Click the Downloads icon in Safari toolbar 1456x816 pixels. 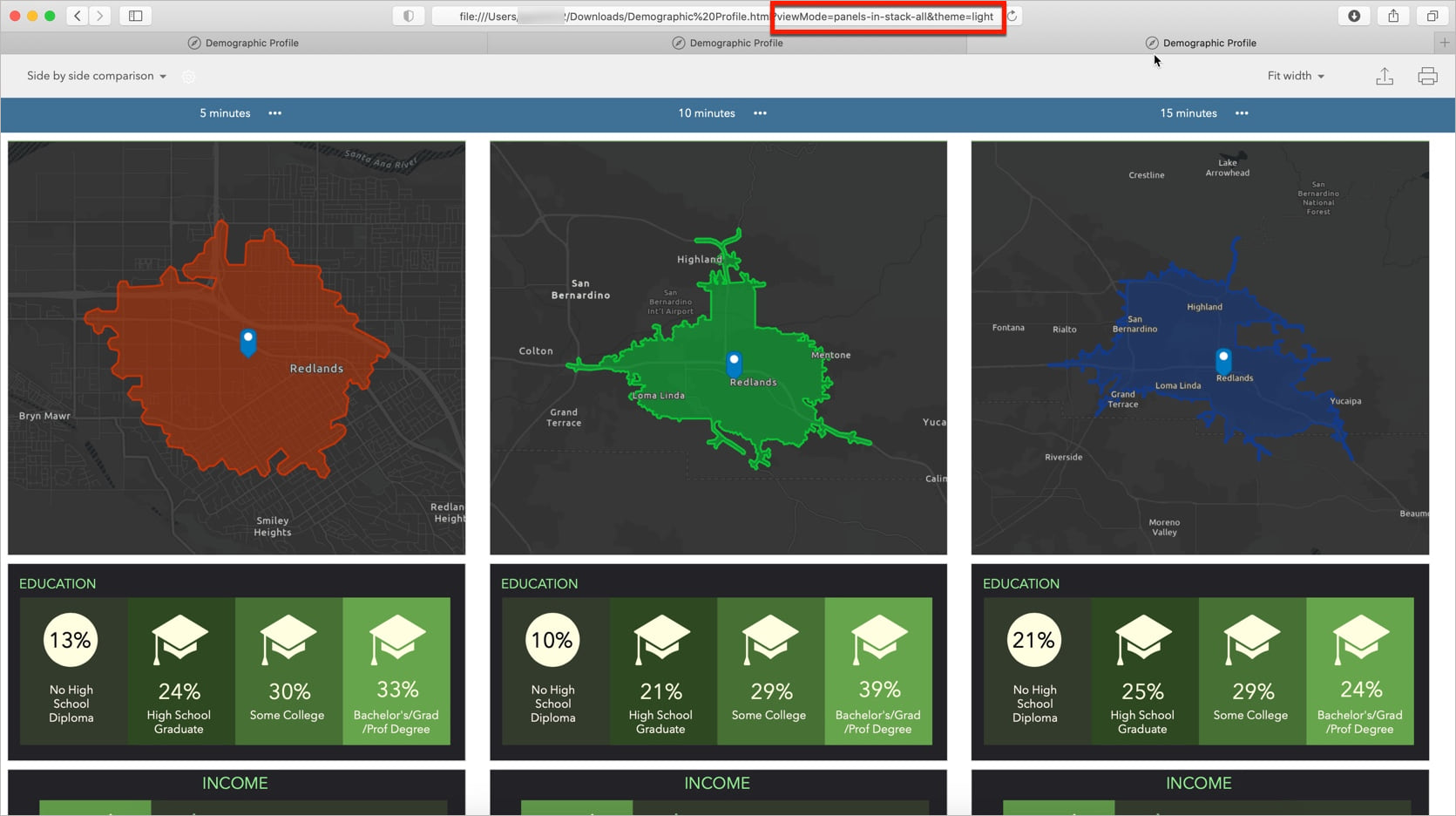[x=1353, y=15]
